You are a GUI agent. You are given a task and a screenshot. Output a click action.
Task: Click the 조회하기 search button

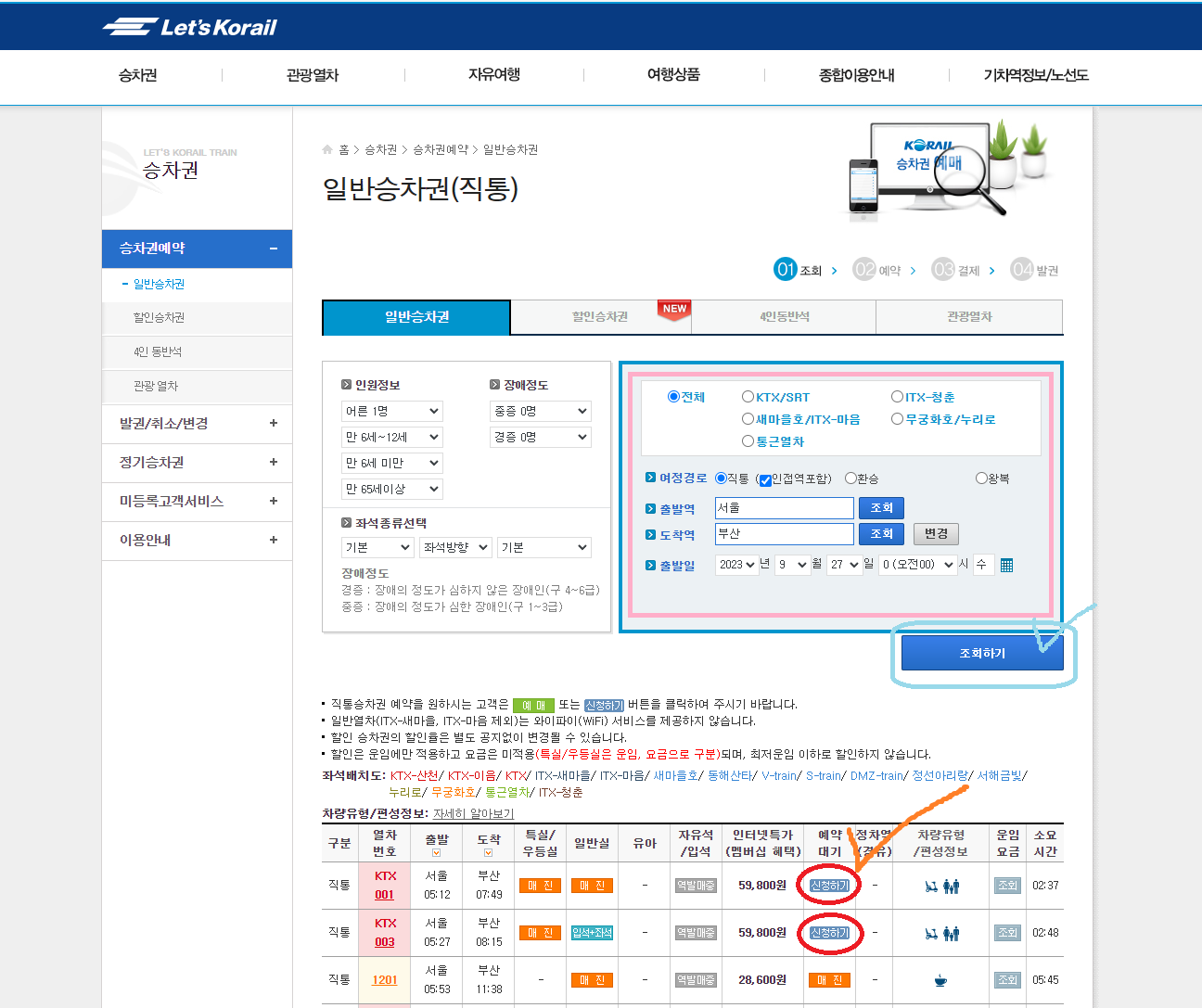tap(981, 652)
